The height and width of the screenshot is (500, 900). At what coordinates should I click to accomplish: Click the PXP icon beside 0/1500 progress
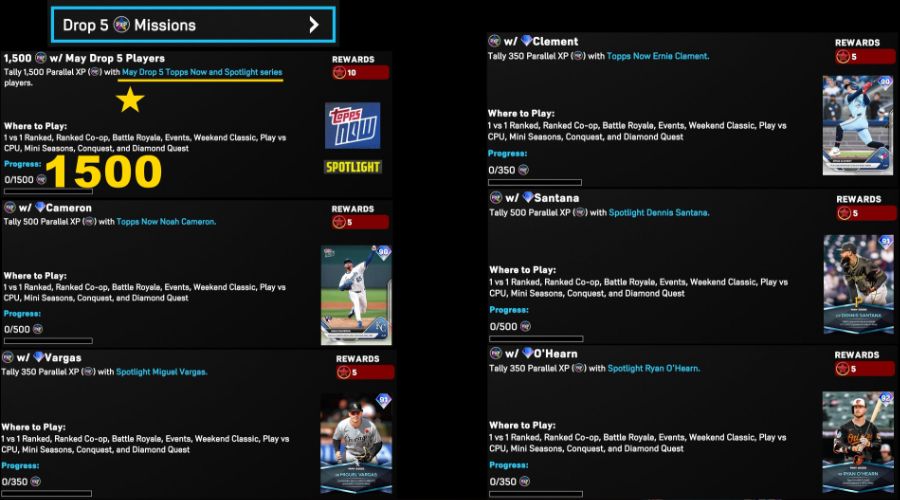[x=41, y=180]
